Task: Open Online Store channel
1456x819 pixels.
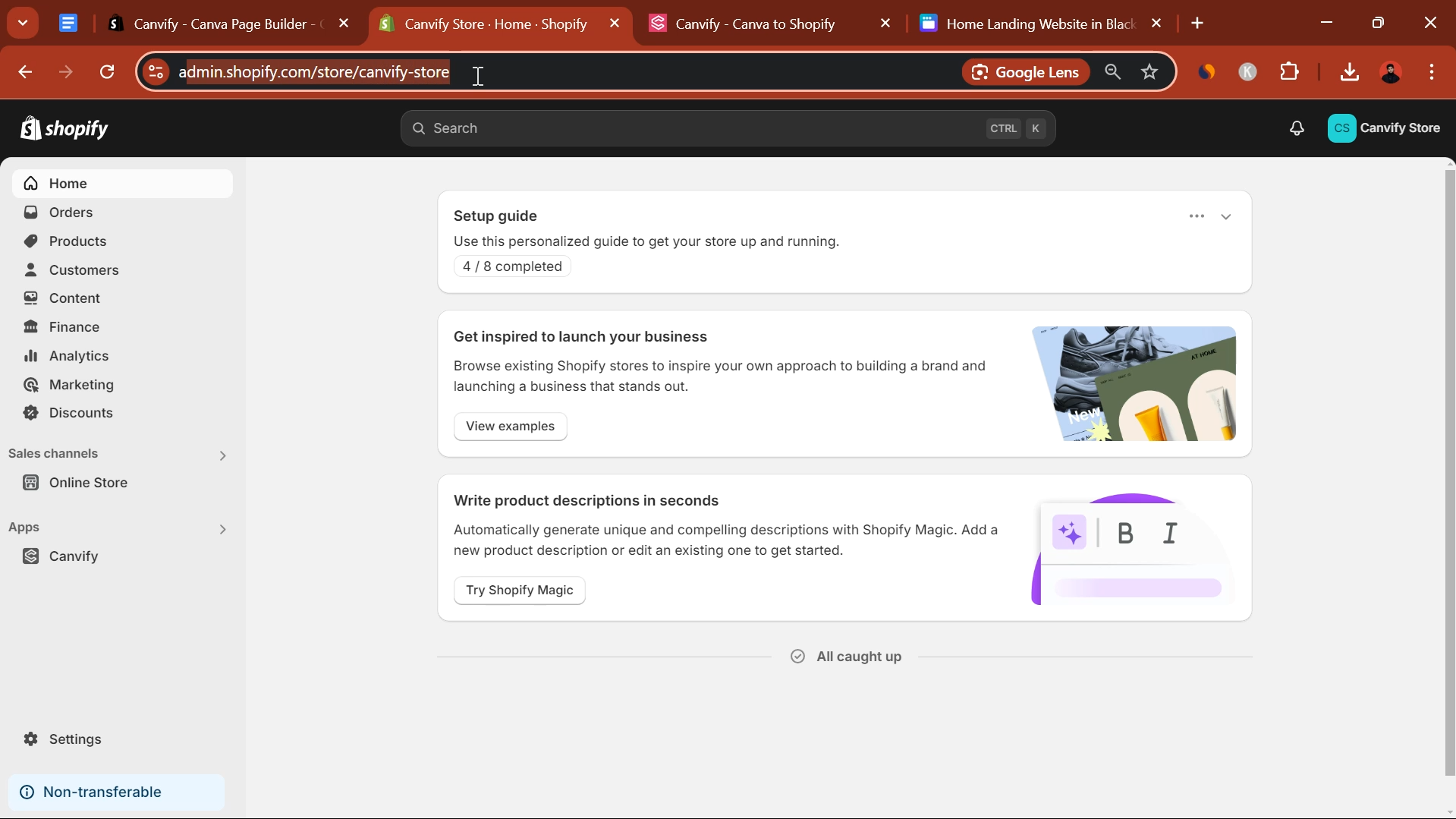Action: [x=122, y=483]
